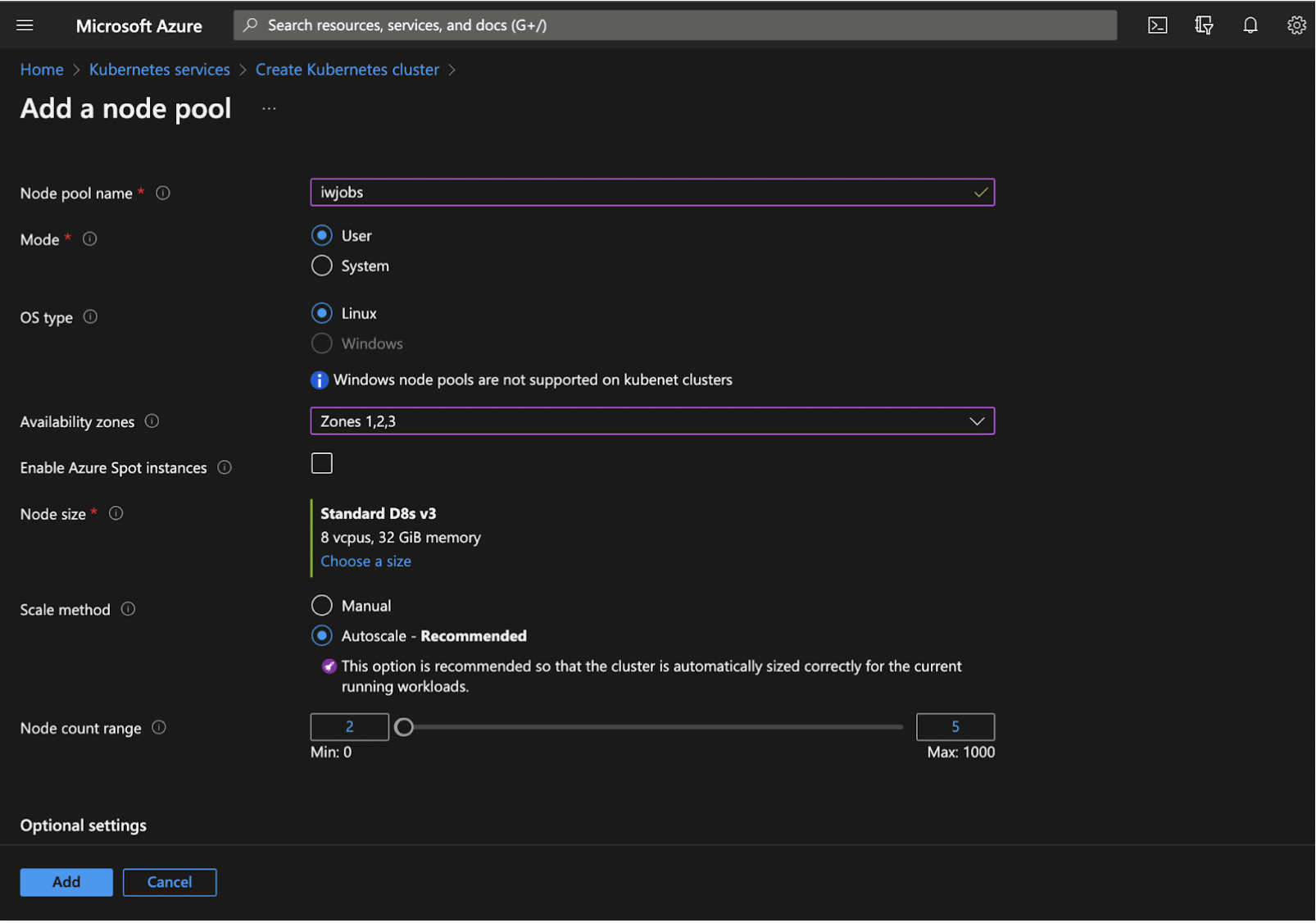
Task: Open the hamburger portal menu
Action: click(25, 25)
